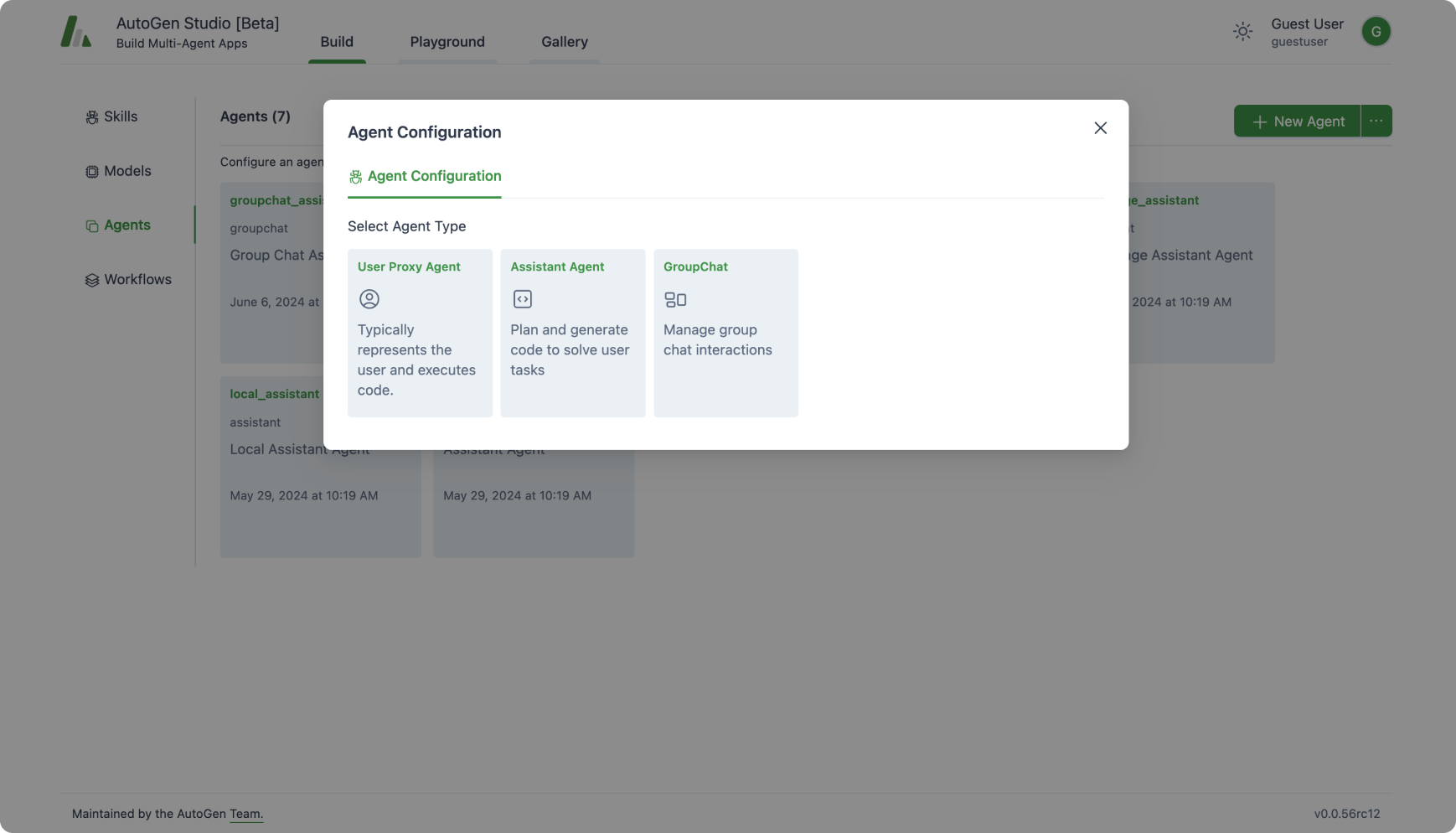This screenshot has width=1456, height=833.
Task: Click the robot icon in Agent Configuration tab
Action: pos(356,177)
